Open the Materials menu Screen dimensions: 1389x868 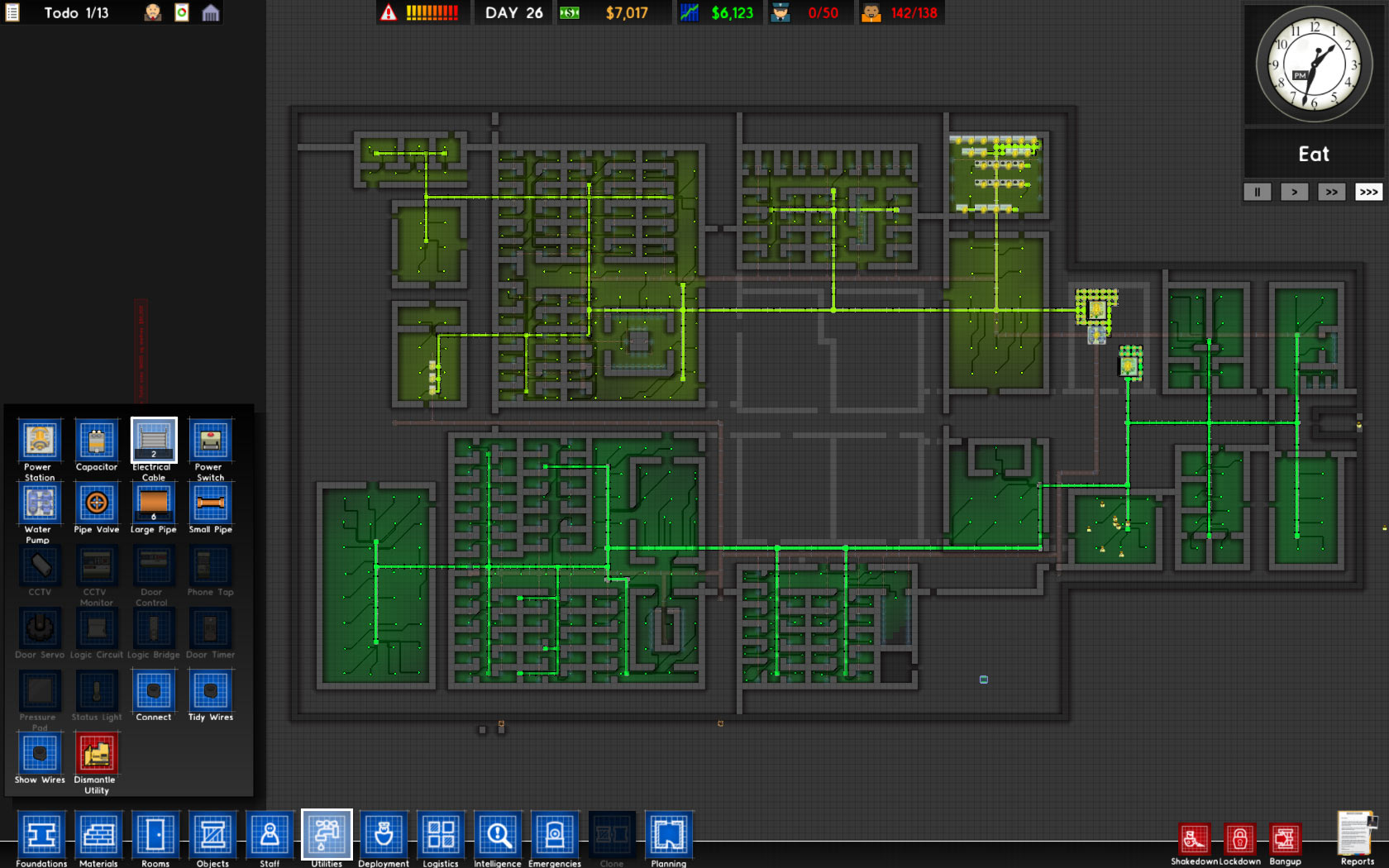98,835
